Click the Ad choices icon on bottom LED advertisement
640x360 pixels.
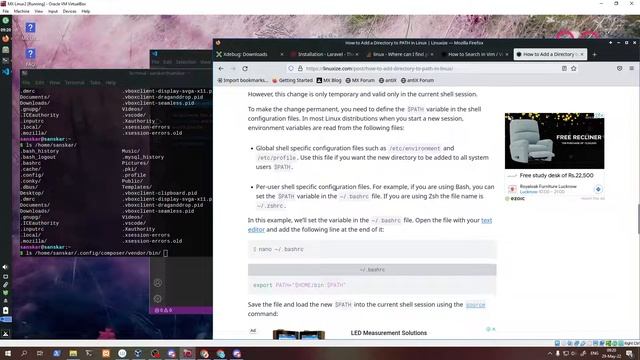coord(489,329)
